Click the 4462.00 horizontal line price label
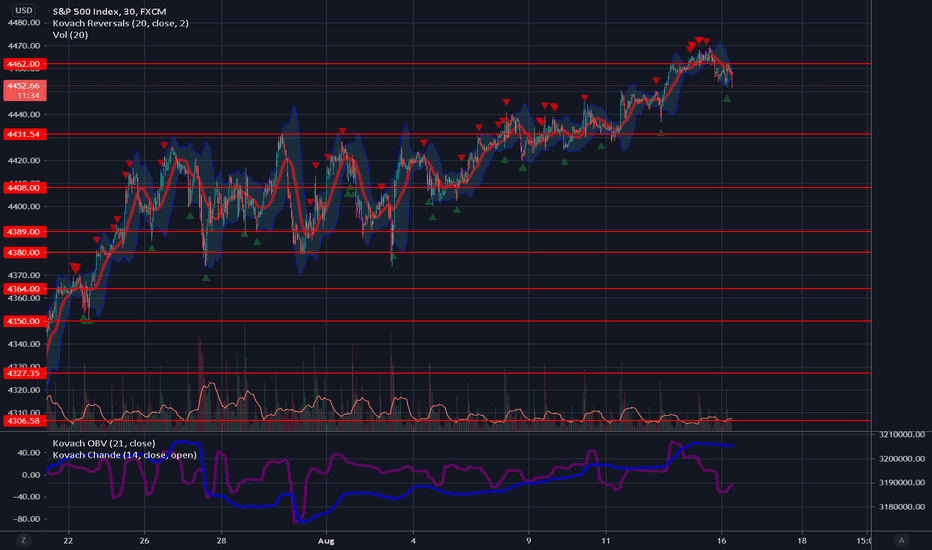Image resolution: width=932 pixels, height=550 pixels. tap(24, 64)
